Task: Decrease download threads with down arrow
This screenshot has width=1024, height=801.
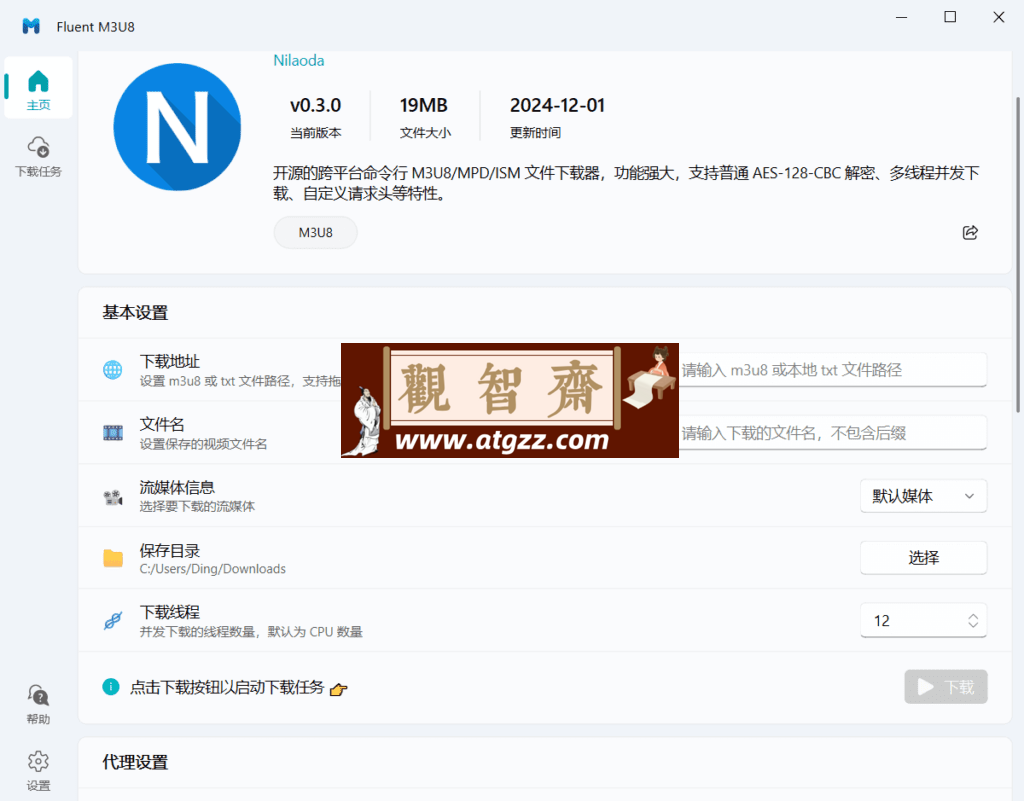Action: pyautogui.click(x=972, y=625)
